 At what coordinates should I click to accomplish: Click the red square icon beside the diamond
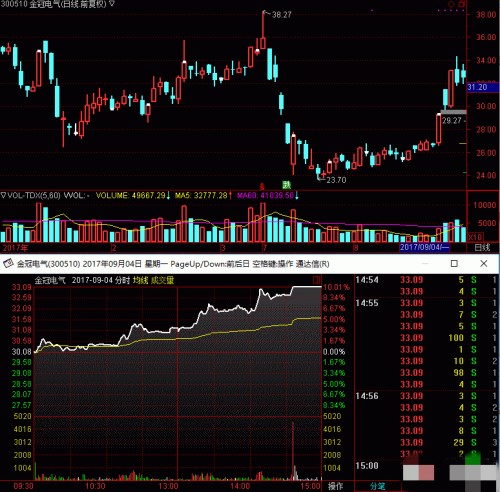pos(462,4)
